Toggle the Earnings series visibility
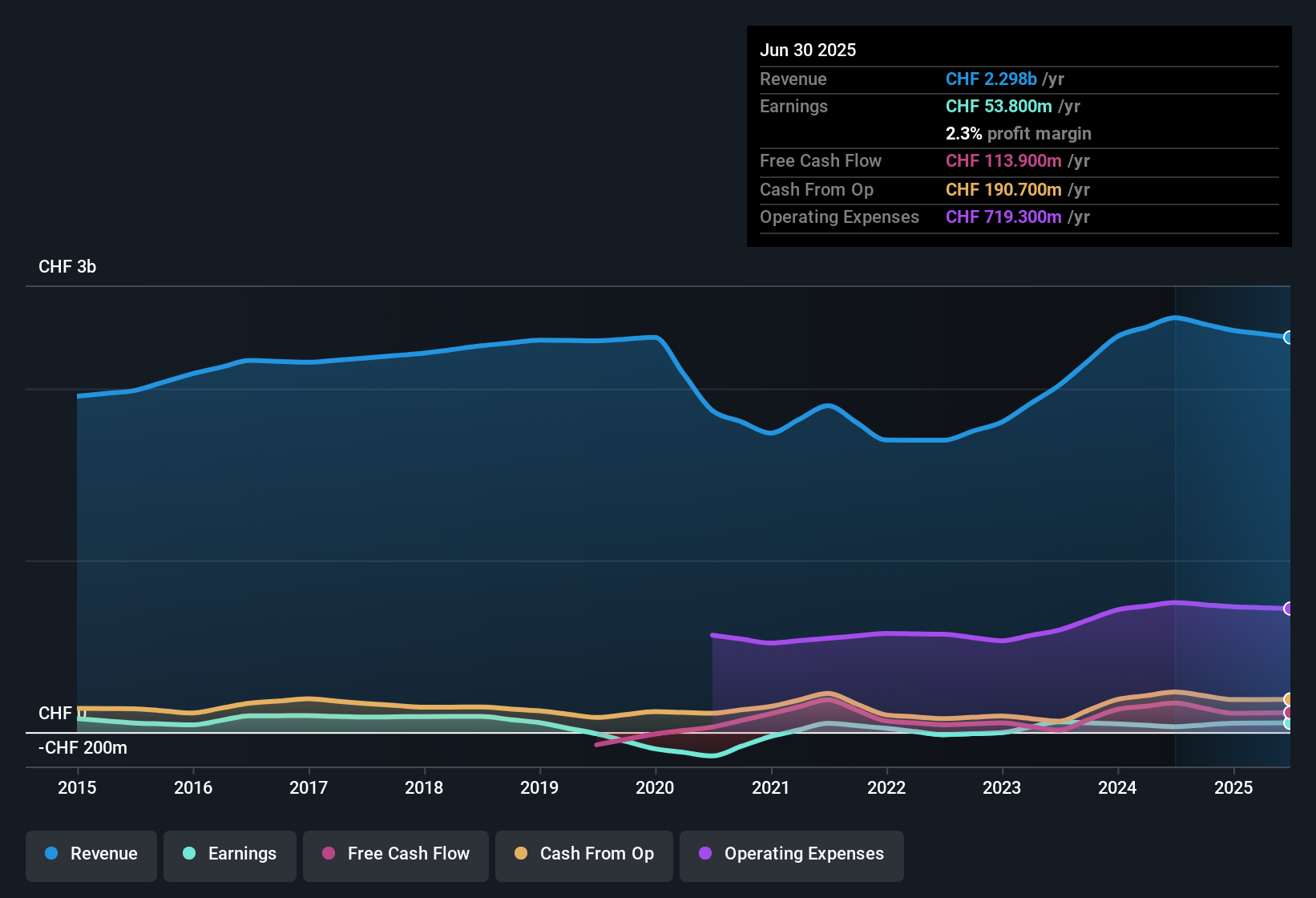Viewport: 1316px width, 898px height. click(229, 854)
